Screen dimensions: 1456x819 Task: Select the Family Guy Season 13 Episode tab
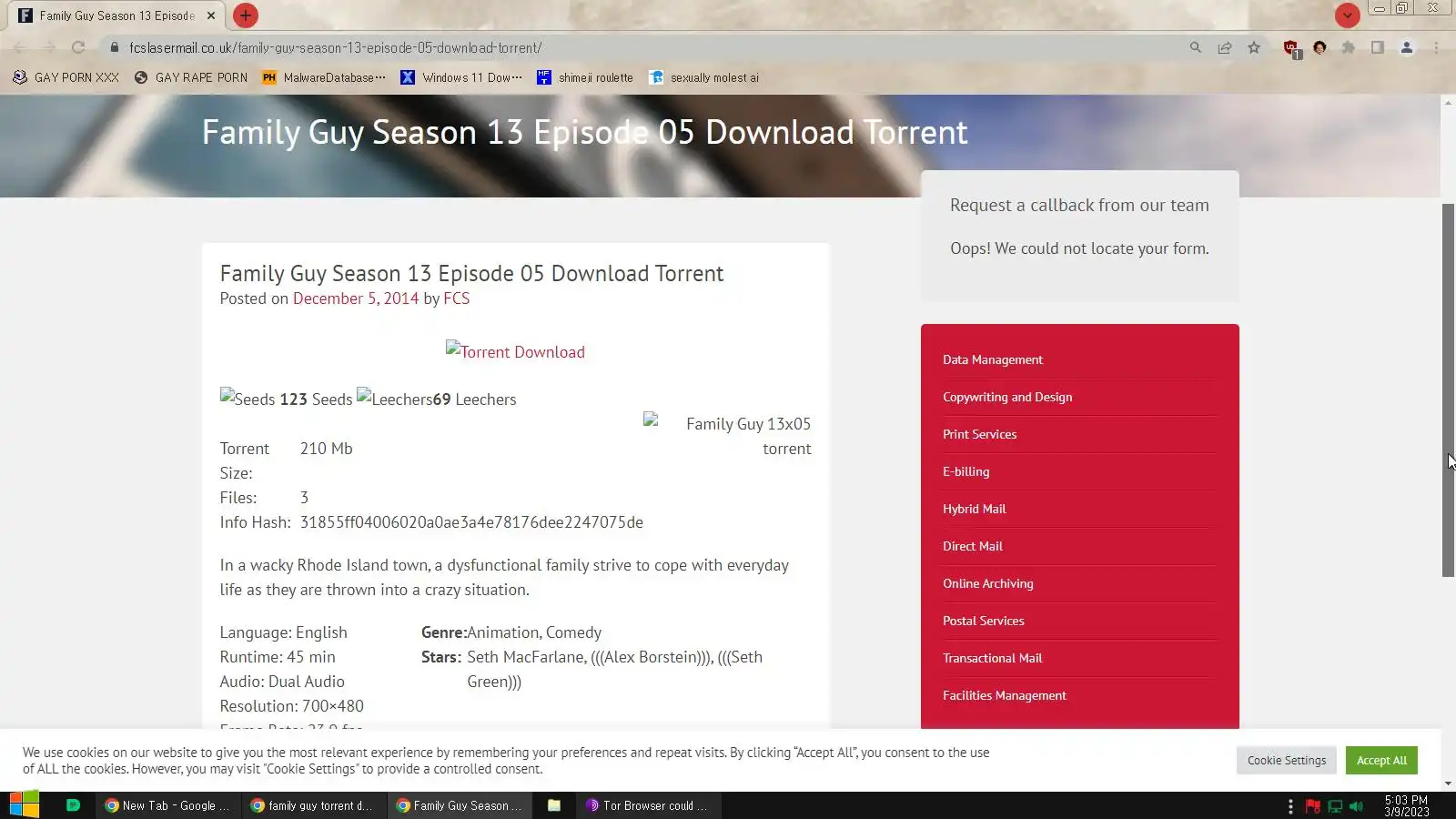pos(116,15)
